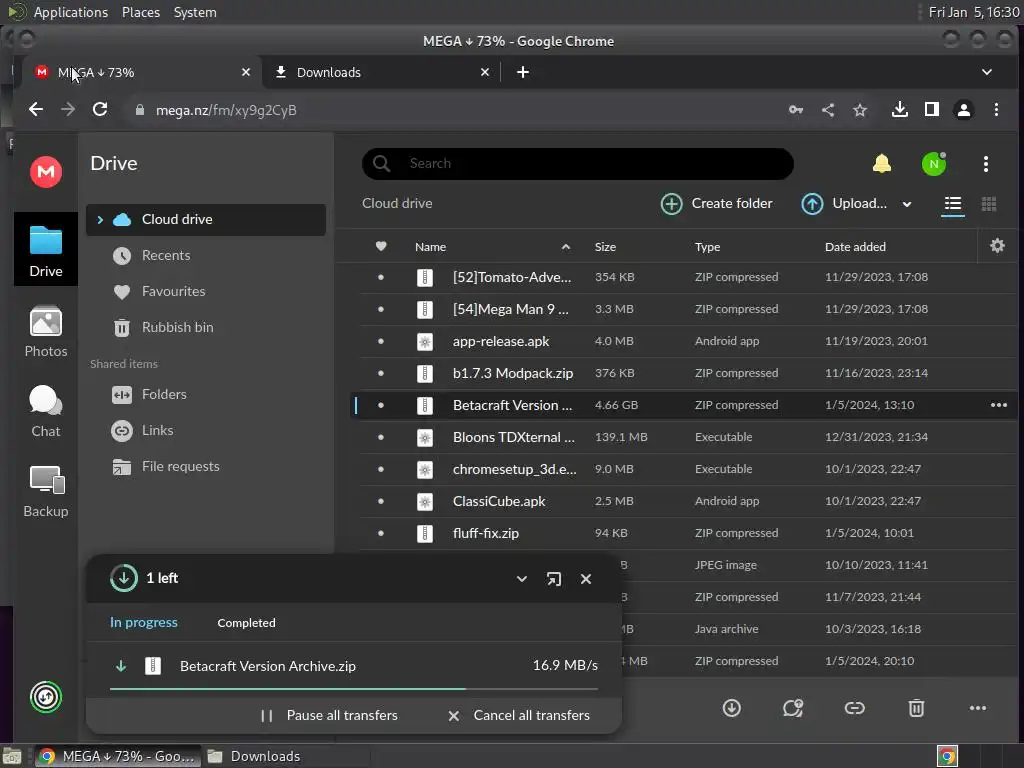Open Chrome three-dot menu
1024x768 pixels.
996,110
